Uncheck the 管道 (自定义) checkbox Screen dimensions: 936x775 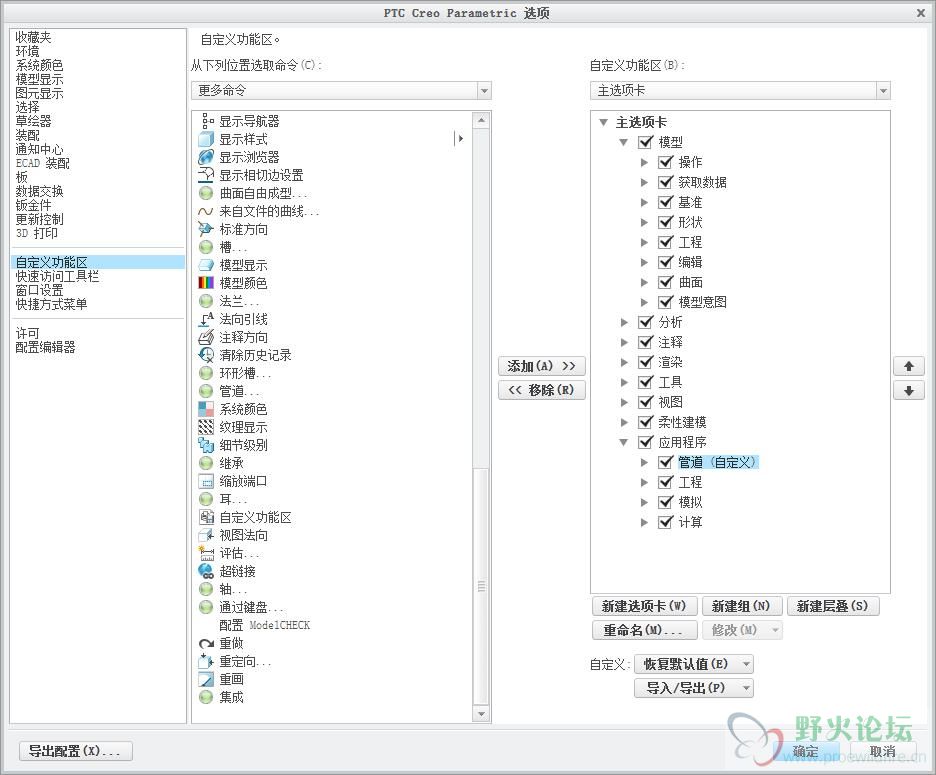click(666, 462)
